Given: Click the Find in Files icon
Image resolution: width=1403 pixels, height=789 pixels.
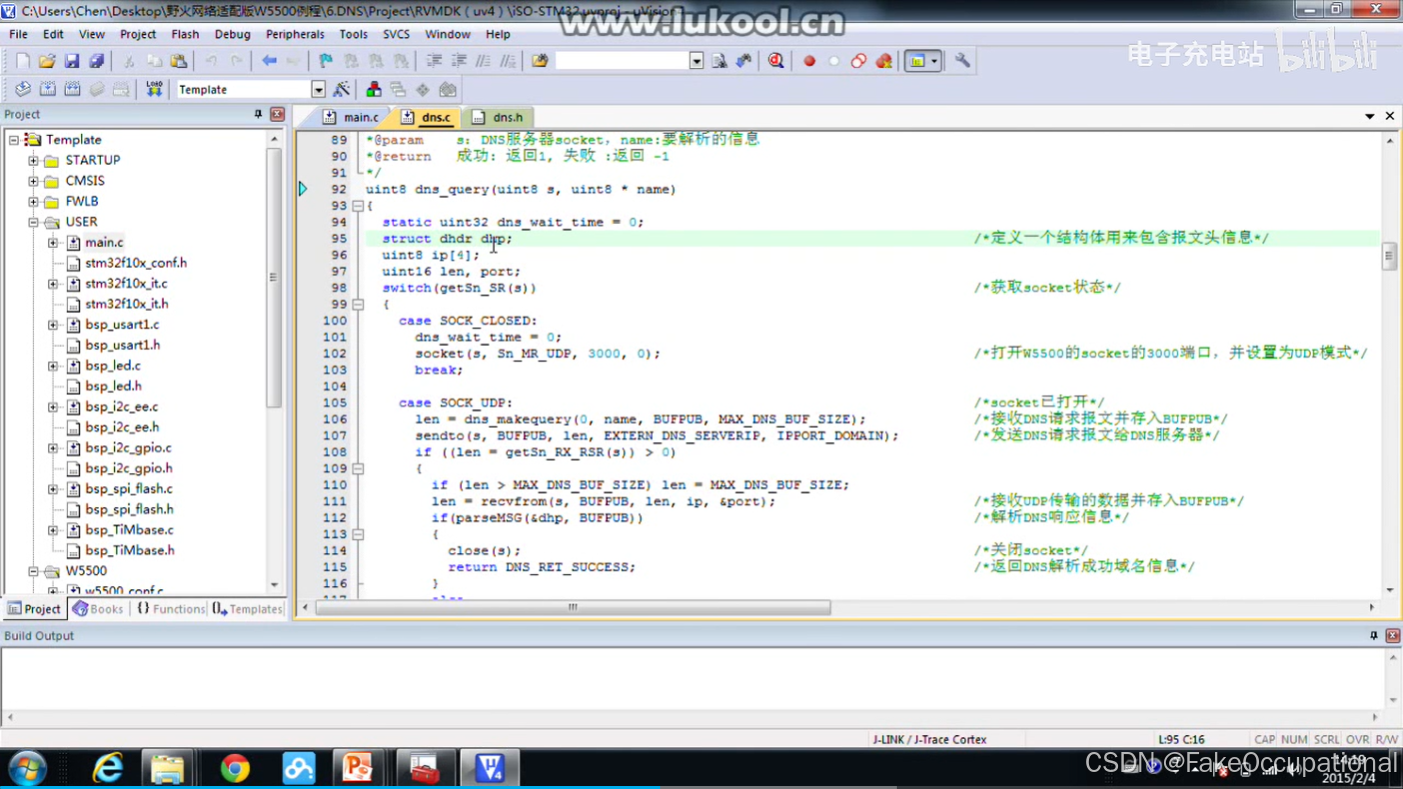Looking at the screenshot, I should click(x=540, y=61).
